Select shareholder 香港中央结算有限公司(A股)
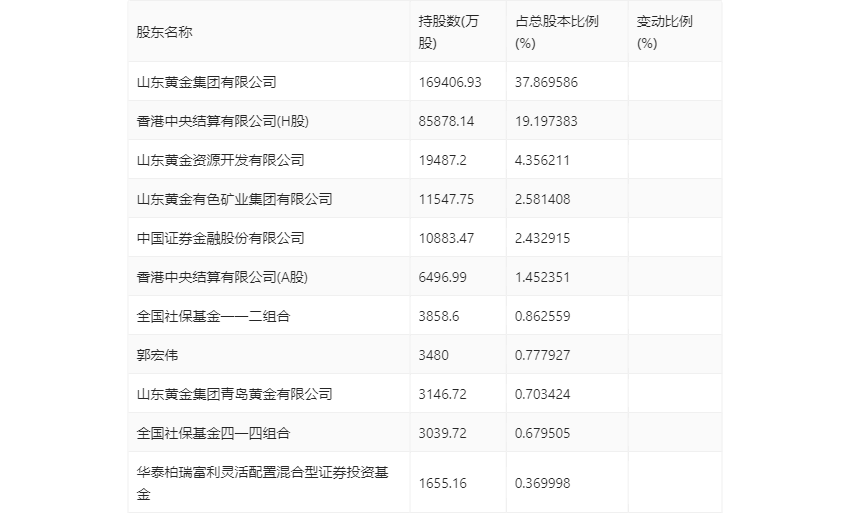Image resolution: width=850 pixels, height=513 pixels. pos(222,277)
